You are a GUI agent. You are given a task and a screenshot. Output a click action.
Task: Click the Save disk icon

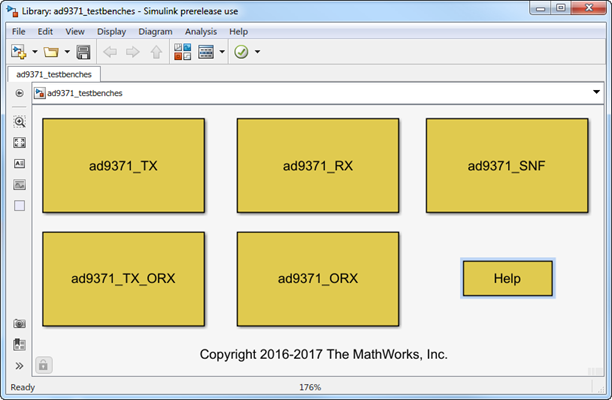click(83, 51)
